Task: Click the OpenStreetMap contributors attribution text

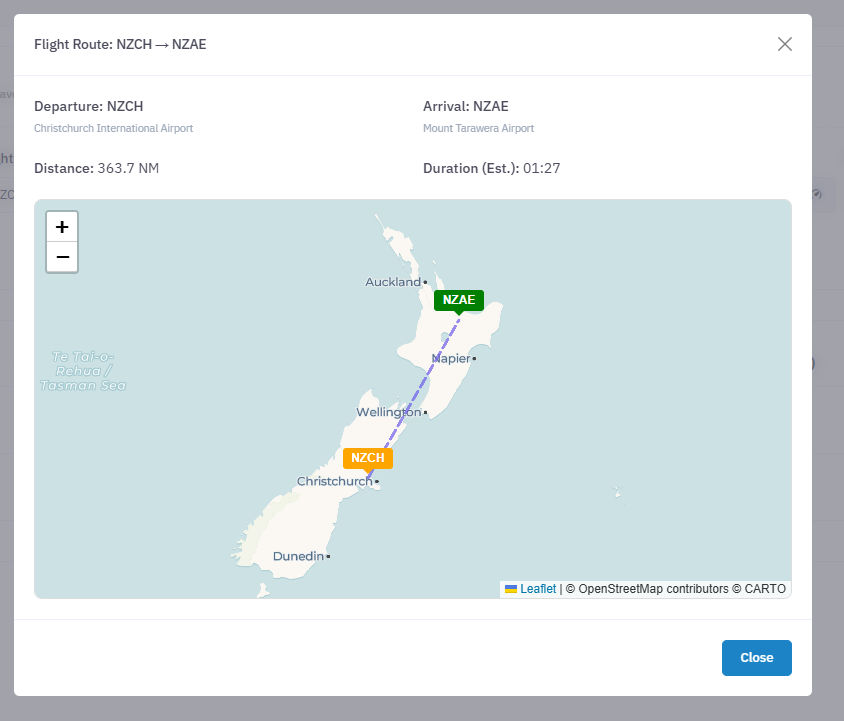Action: coord(653,589)
